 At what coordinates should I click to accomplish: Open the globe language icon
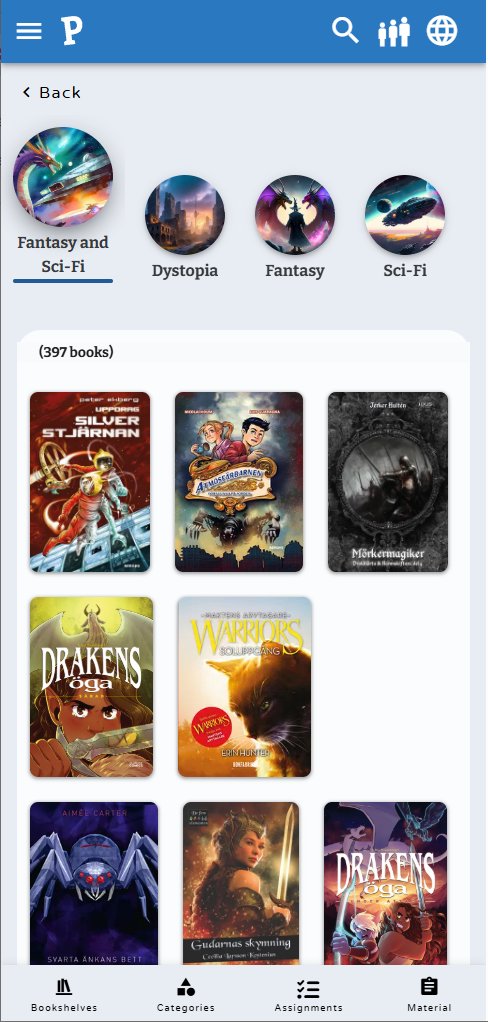coord(442,31)
